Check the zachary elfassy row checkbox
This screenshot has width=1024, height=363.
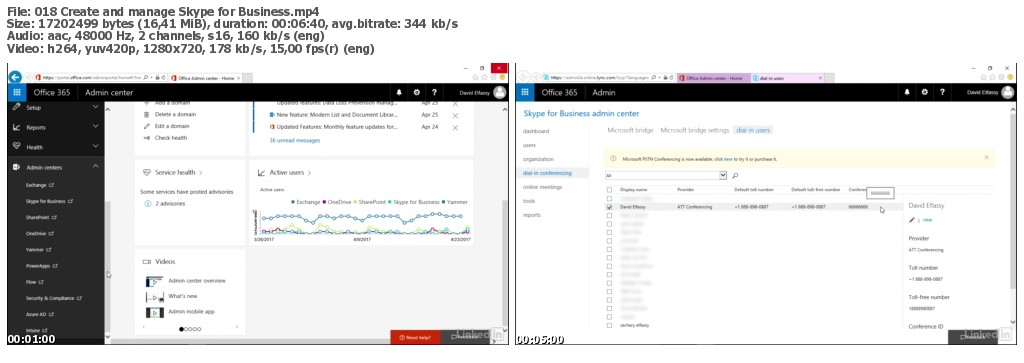tap(609, 325)
